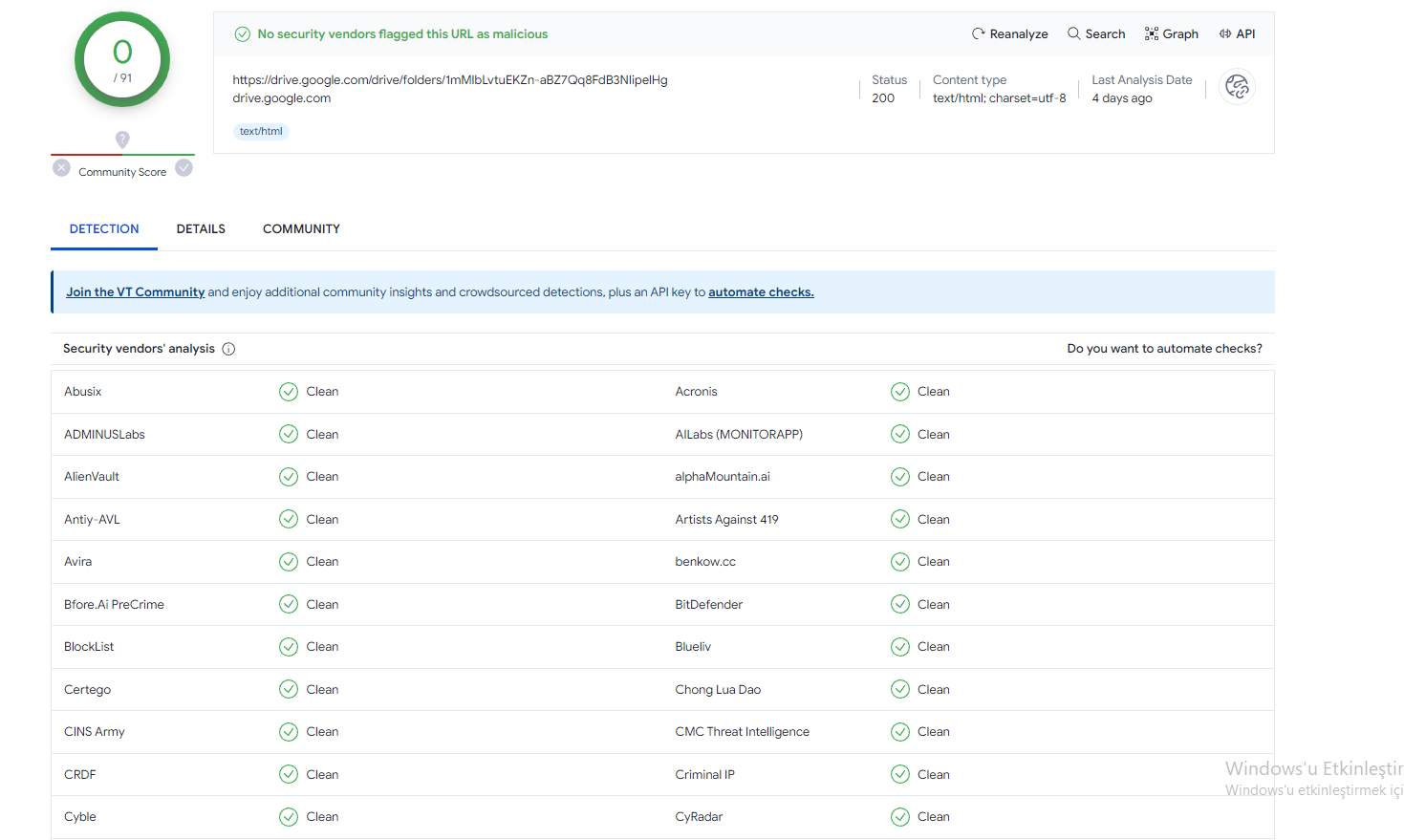This screenshot has width=1404, height=840.
Task: Vote negative with the X community button
Action: (62, 168)
